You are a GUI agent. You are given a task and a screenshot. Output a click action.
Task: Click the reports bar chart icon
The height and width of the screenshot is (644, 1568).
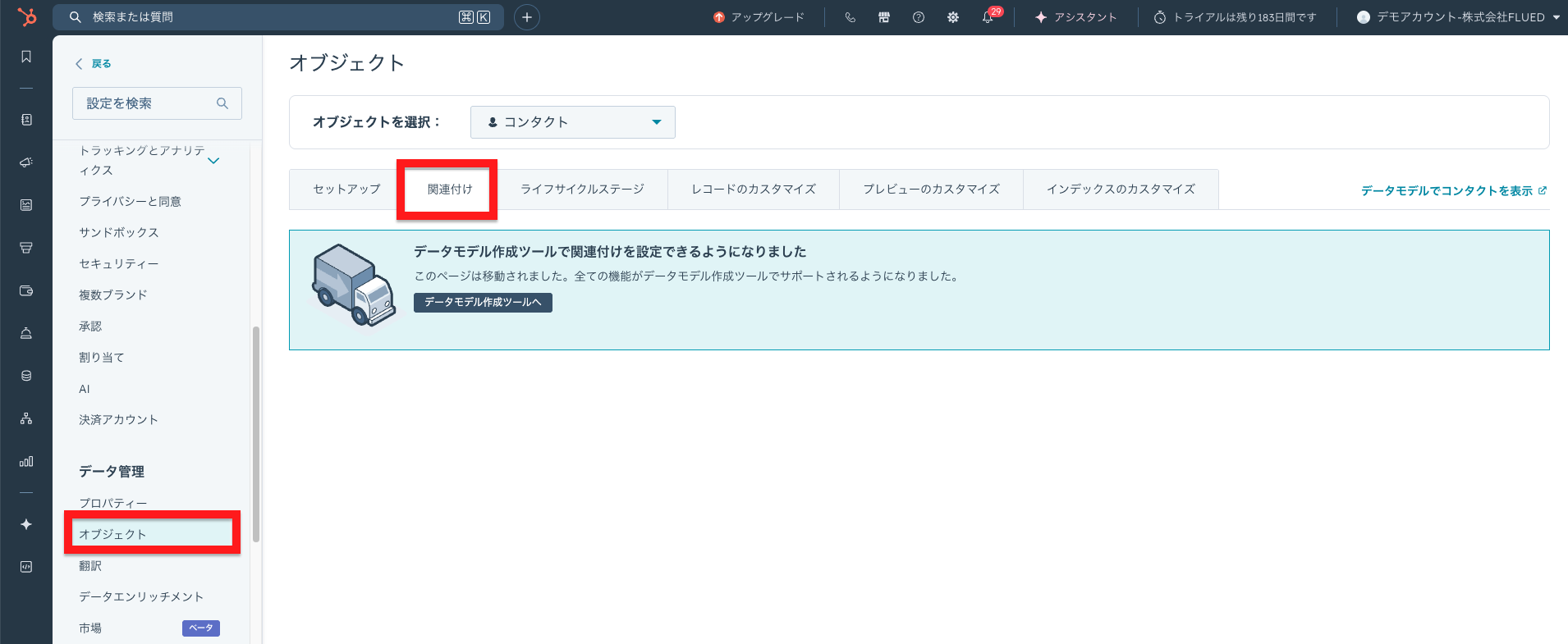pos(26,462)
